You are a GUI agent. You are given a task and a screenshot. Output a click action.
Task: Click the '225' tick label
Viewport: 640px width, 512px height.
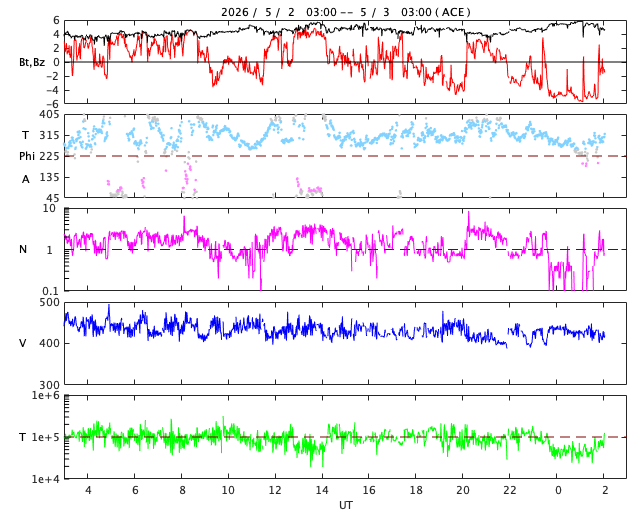(49, 156)
